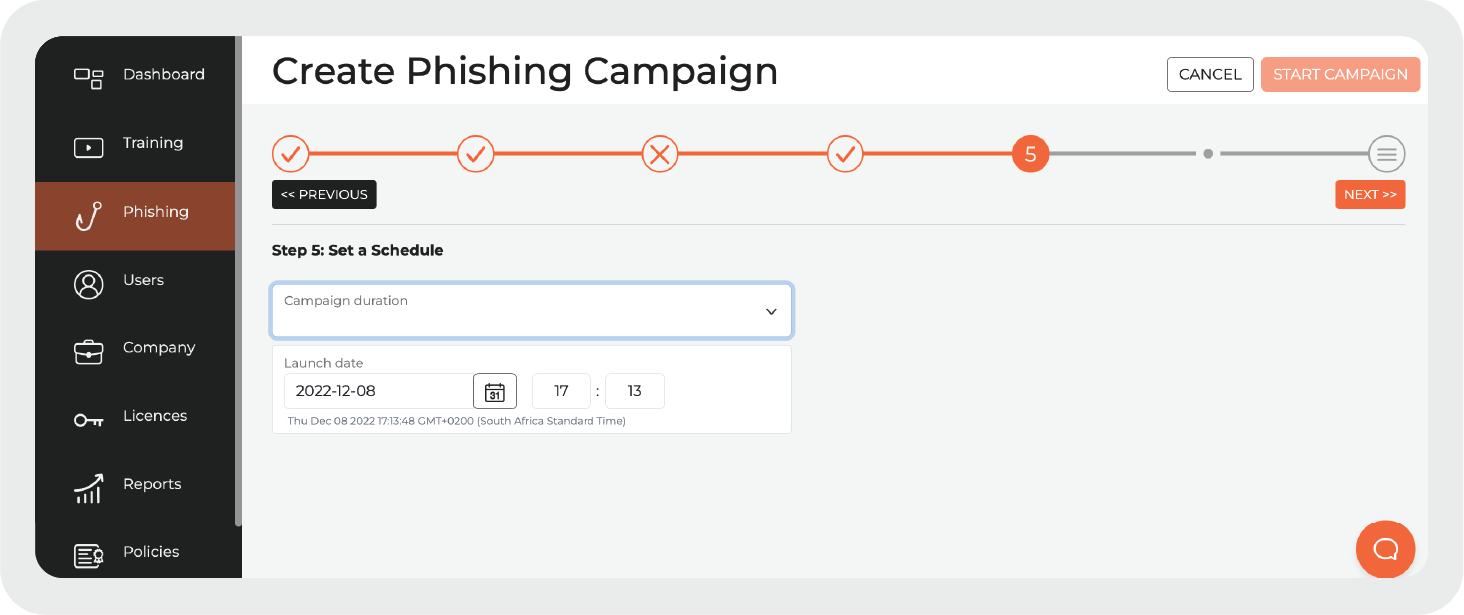
Task: Open the Users menu entry
Action: coord(143,280)
